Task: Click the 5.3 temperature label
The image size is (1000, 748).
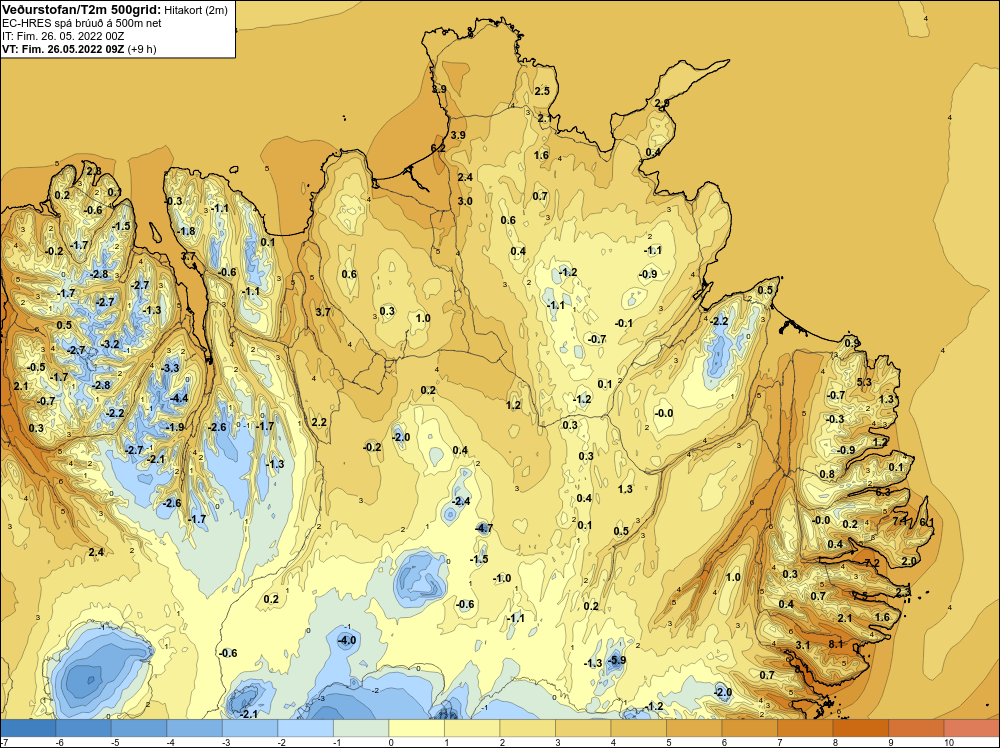Action: (864, 382)
